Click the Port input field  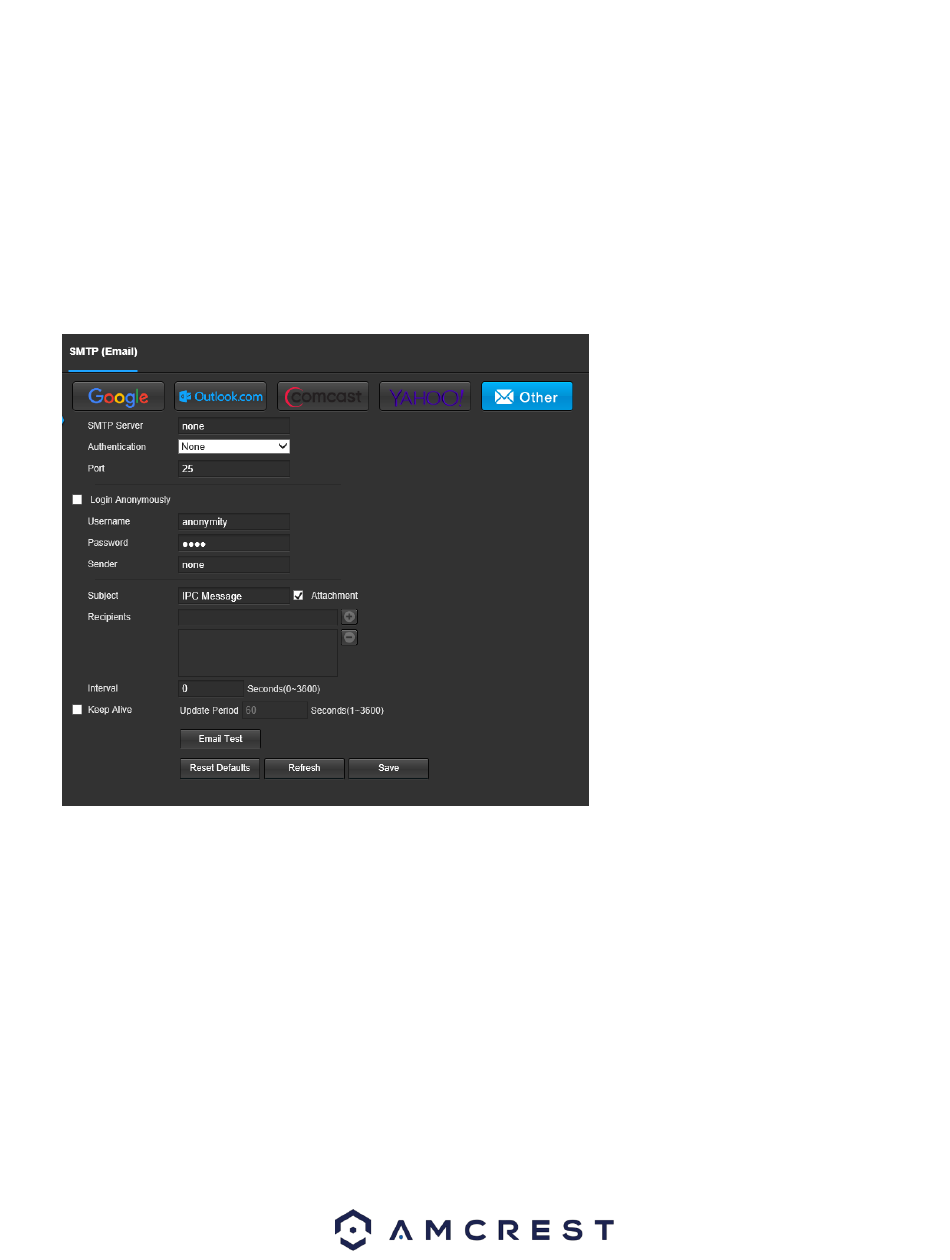[x=234, y=468]
